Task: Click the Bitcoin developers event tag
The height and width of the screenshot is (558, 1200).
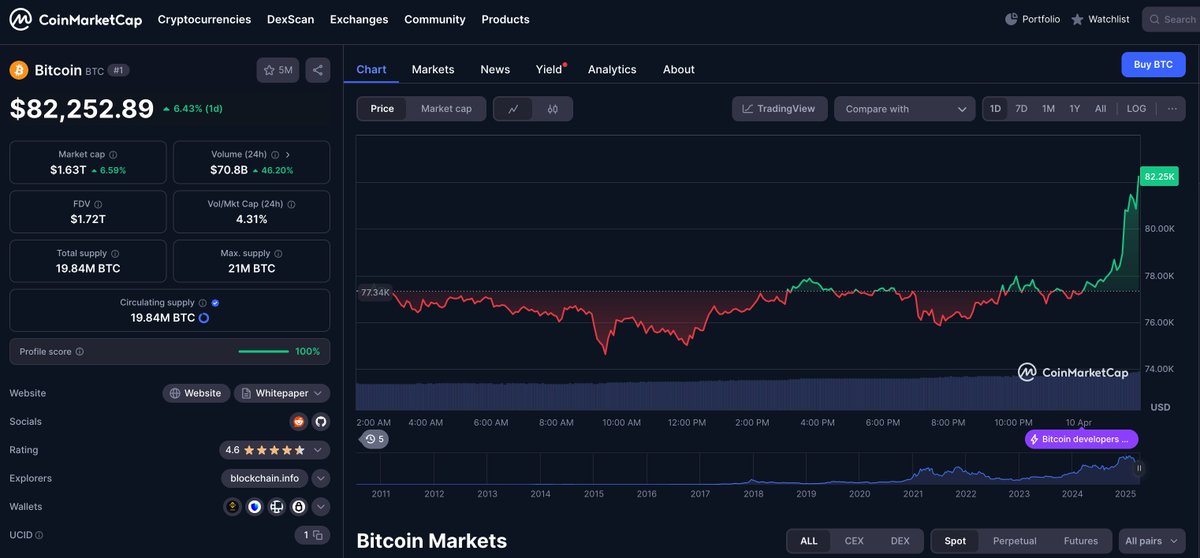Action: [x=1082, y=439]
